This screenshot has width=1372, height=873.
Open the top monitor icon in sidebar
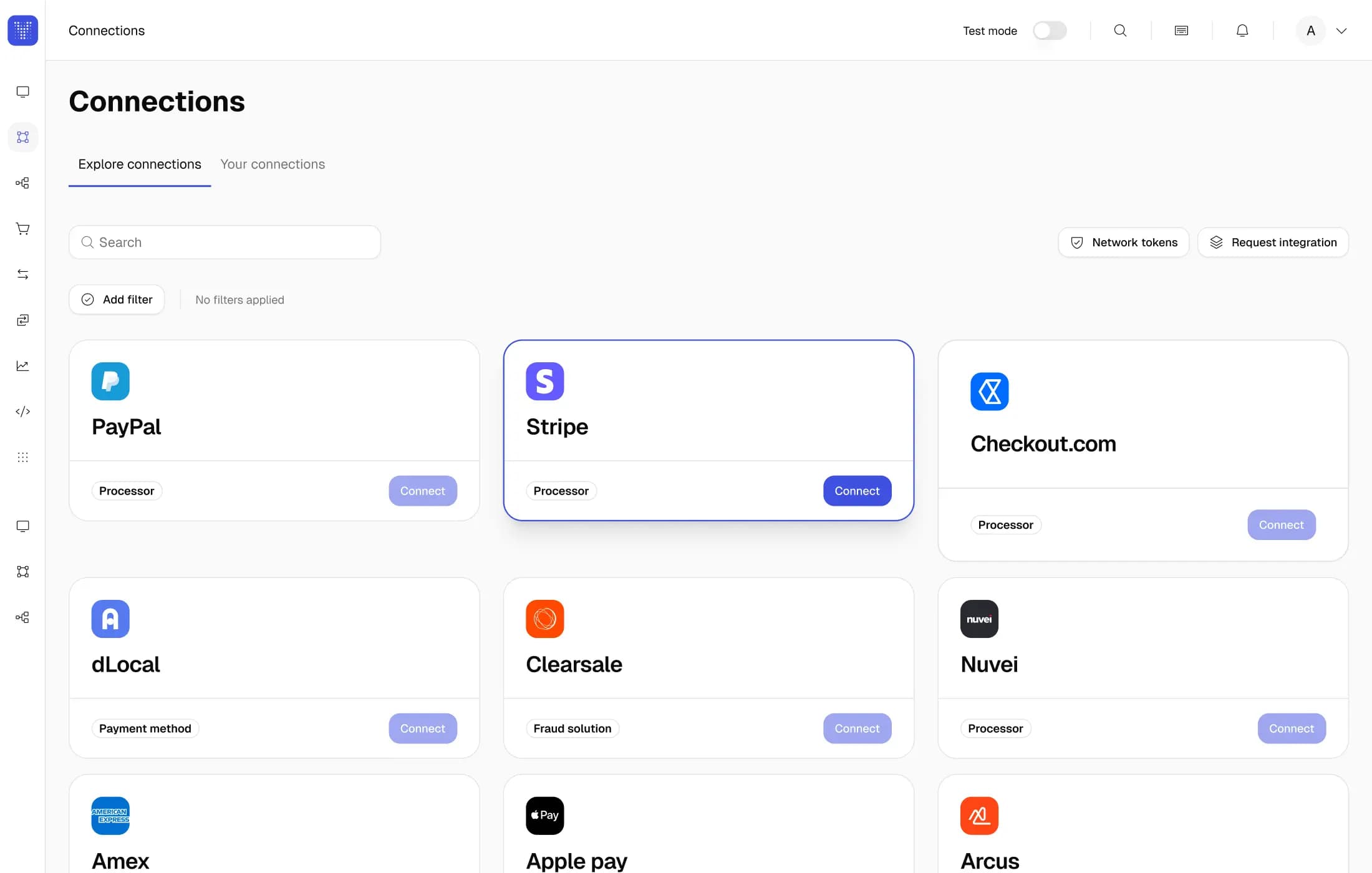click(x=22, y=92)
